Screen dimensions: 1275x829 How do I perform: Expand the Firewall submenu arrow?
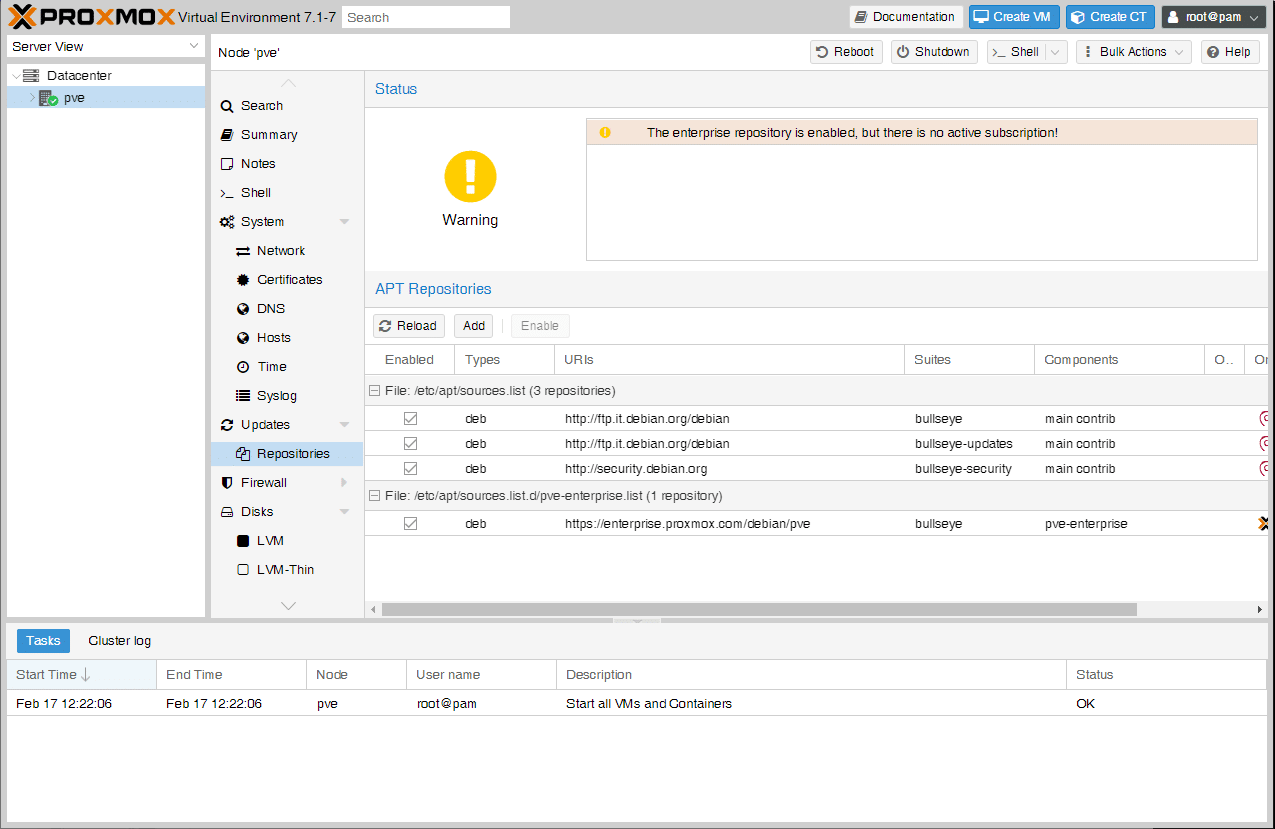coord(344,483)
